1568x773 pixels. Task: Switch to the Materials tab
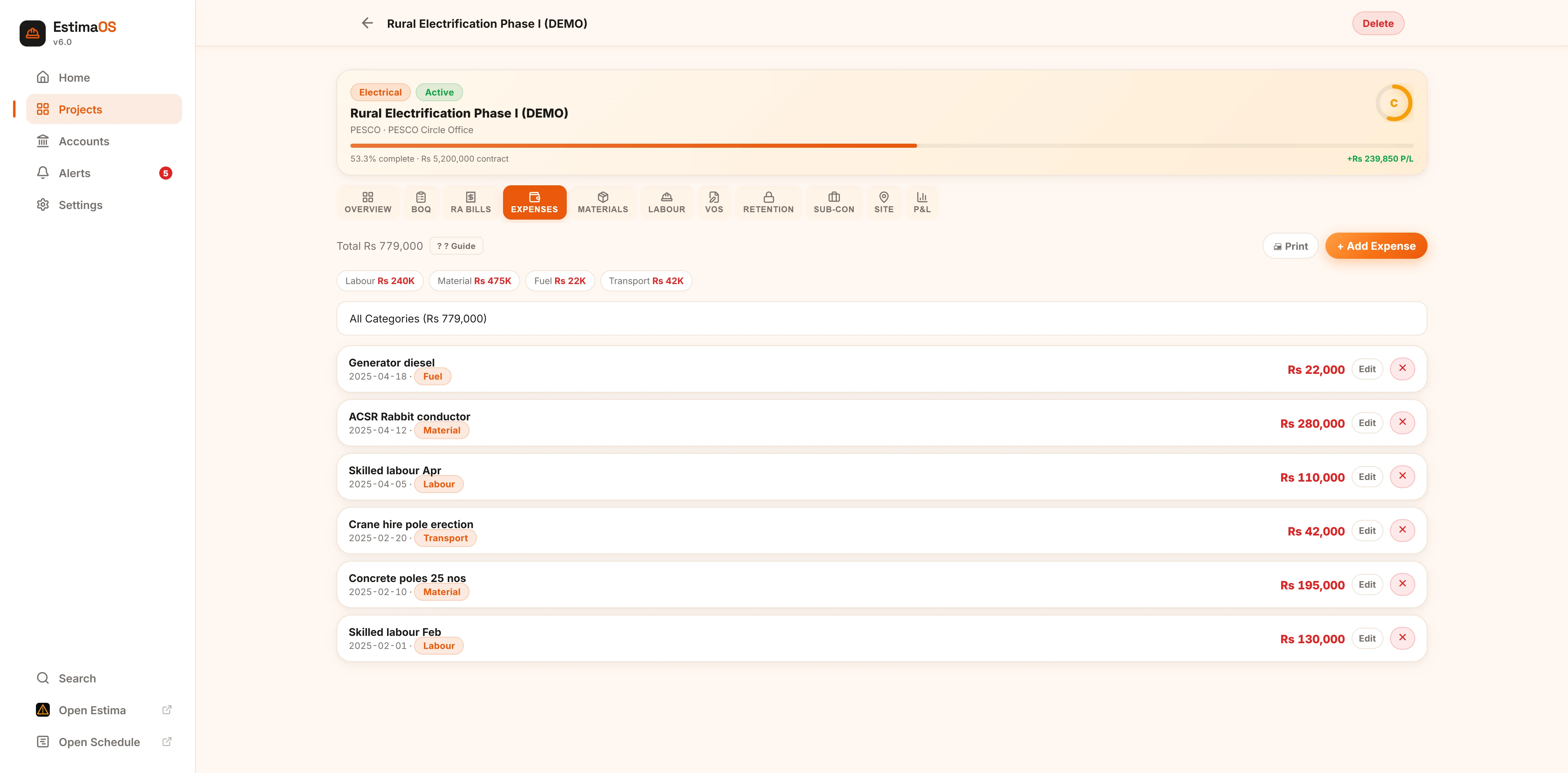click(603, 202)
